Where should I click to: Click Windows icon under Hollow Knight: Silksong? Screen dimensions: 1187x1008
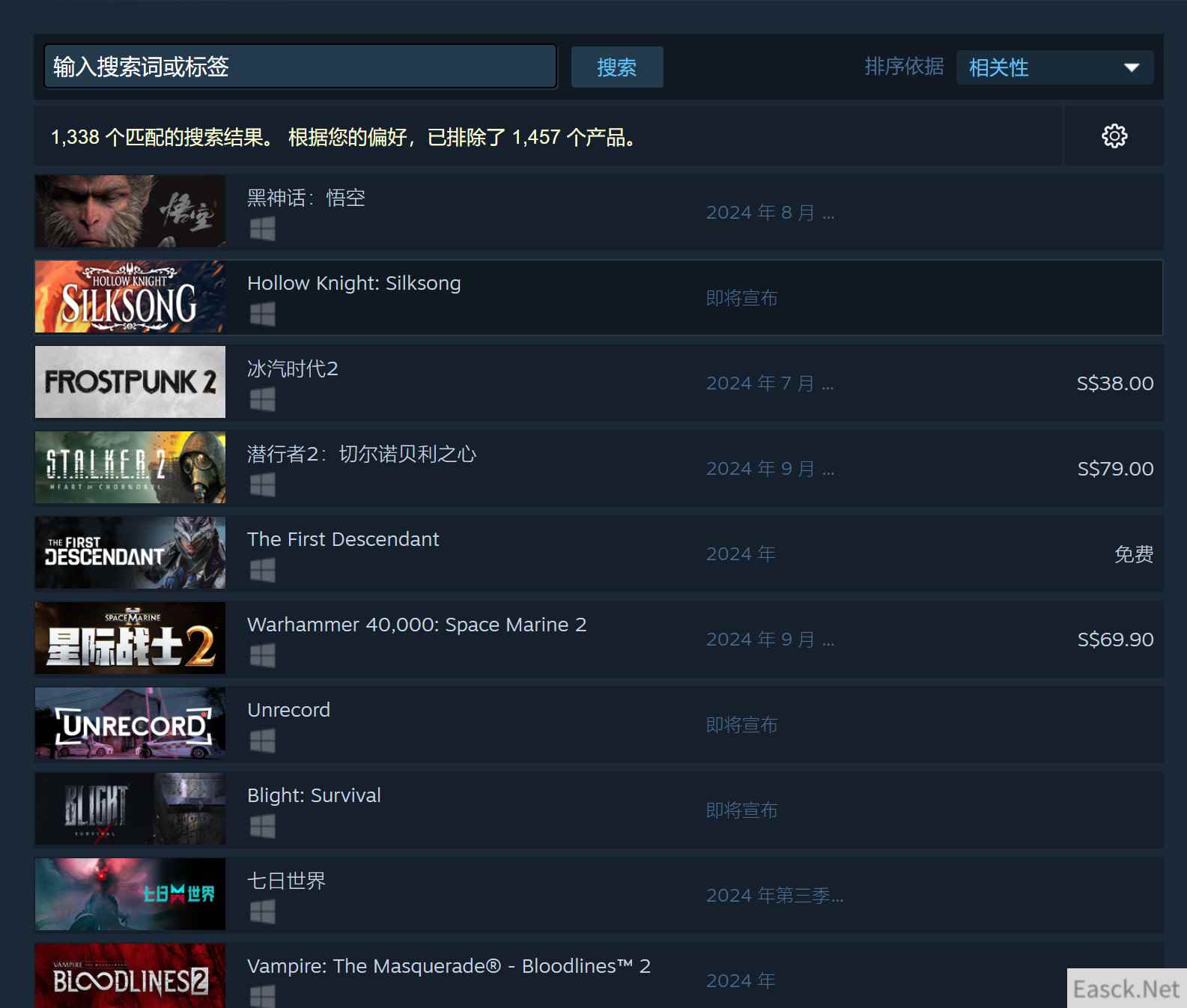point(262,315)
